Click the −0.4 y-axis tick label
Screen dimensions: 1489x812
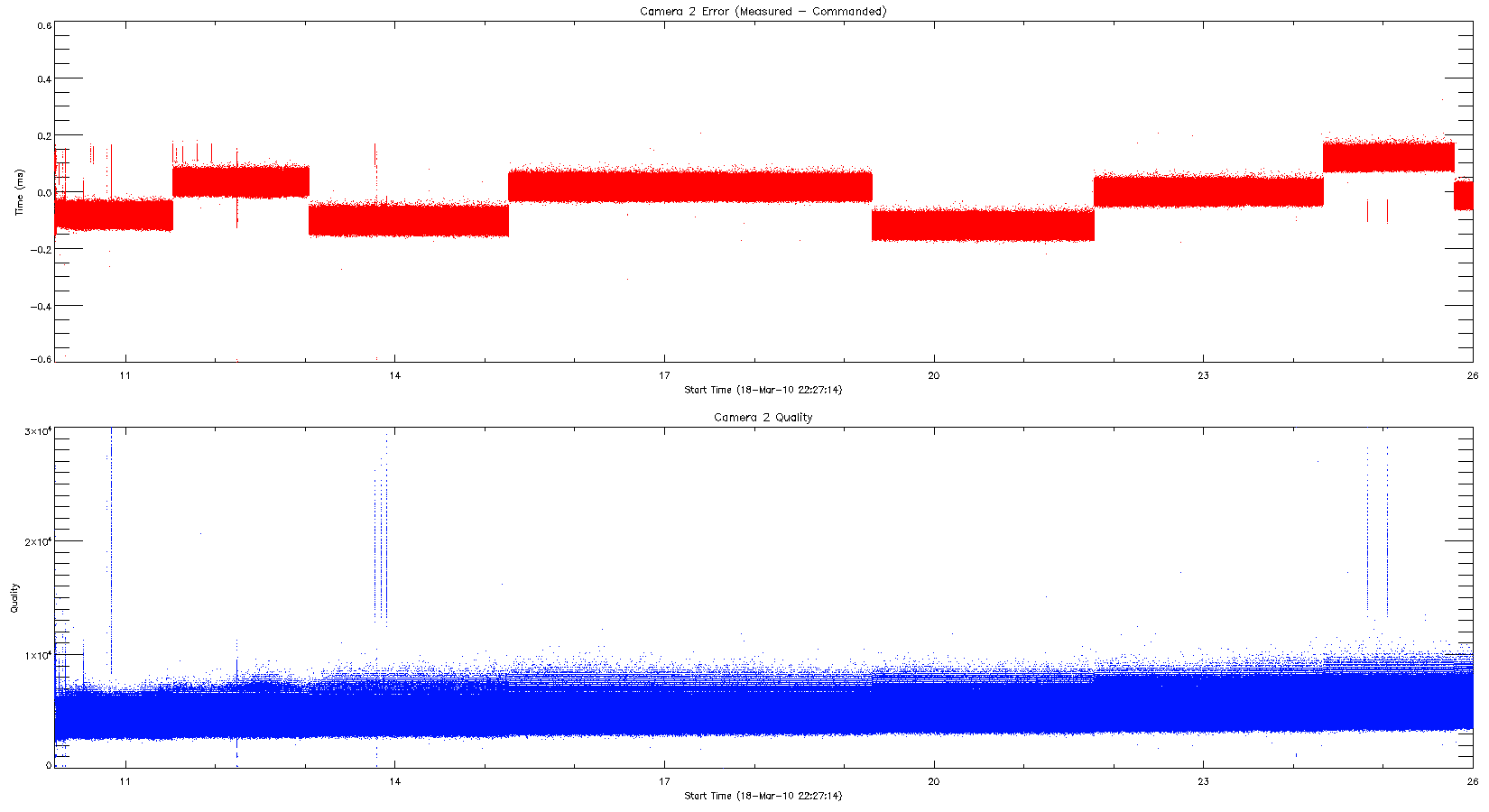coord(41,306)
